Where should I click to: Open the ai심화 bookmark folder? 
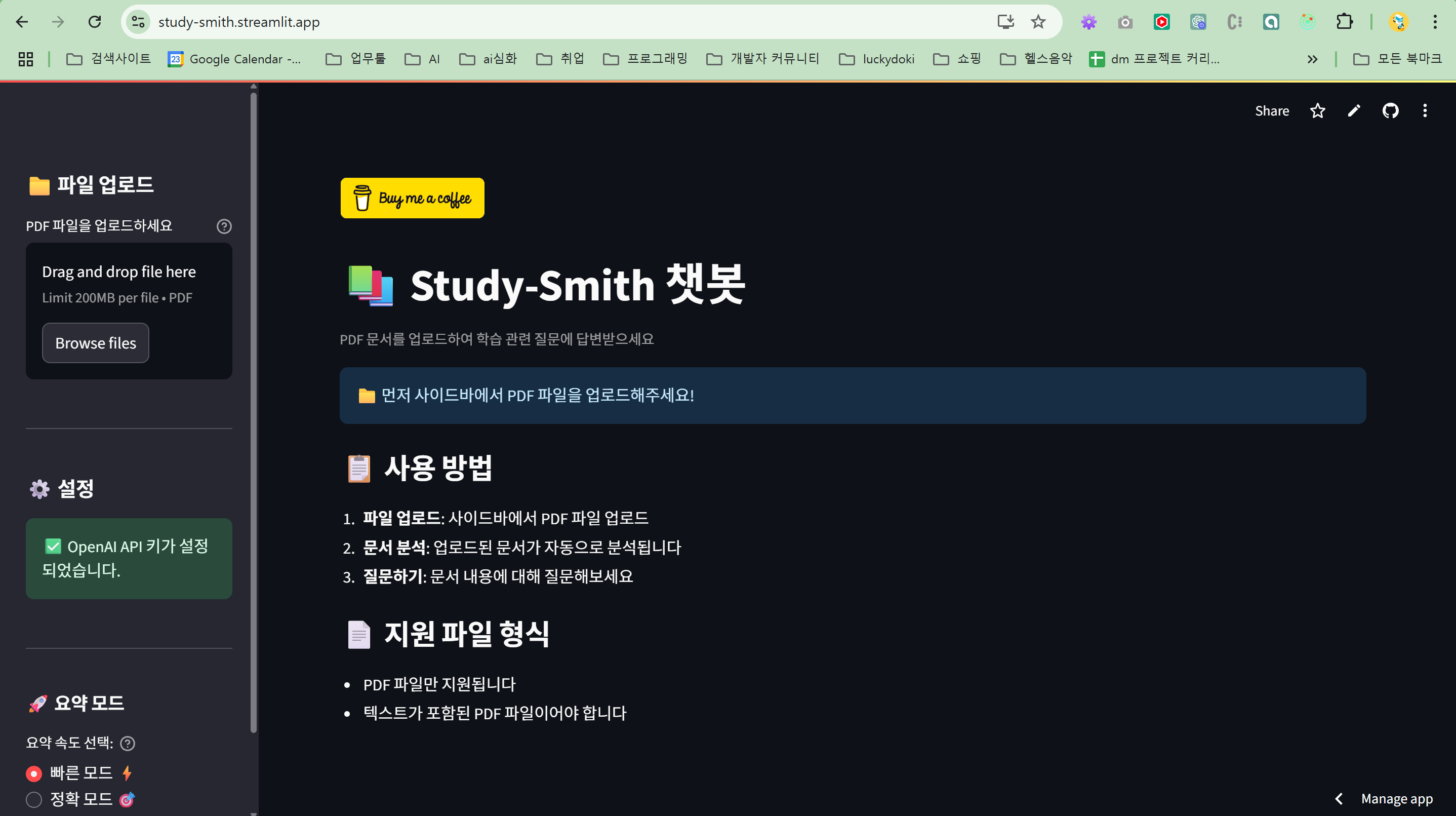tap(488, 59)
